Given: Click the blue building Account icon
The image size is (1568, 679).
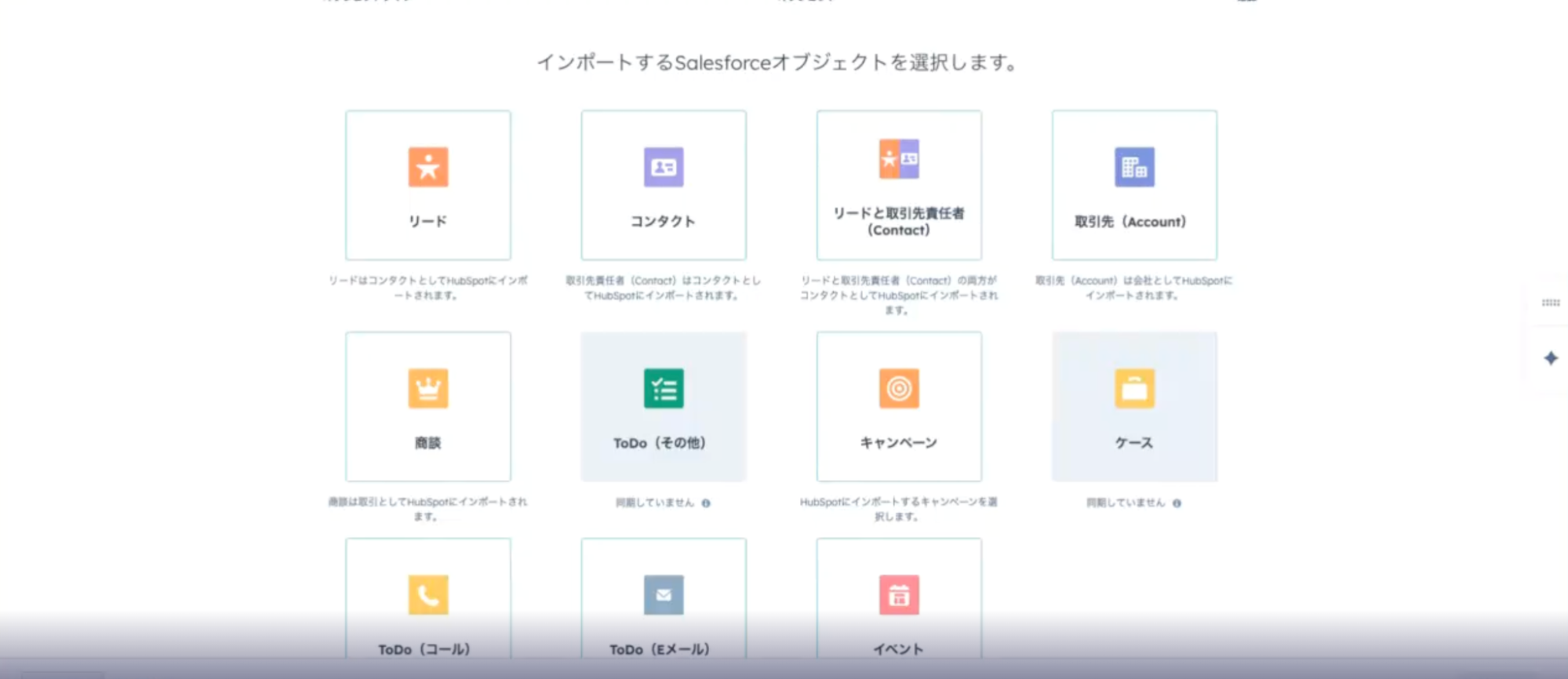Looking at the screenshot, I should coord(1134,167).
